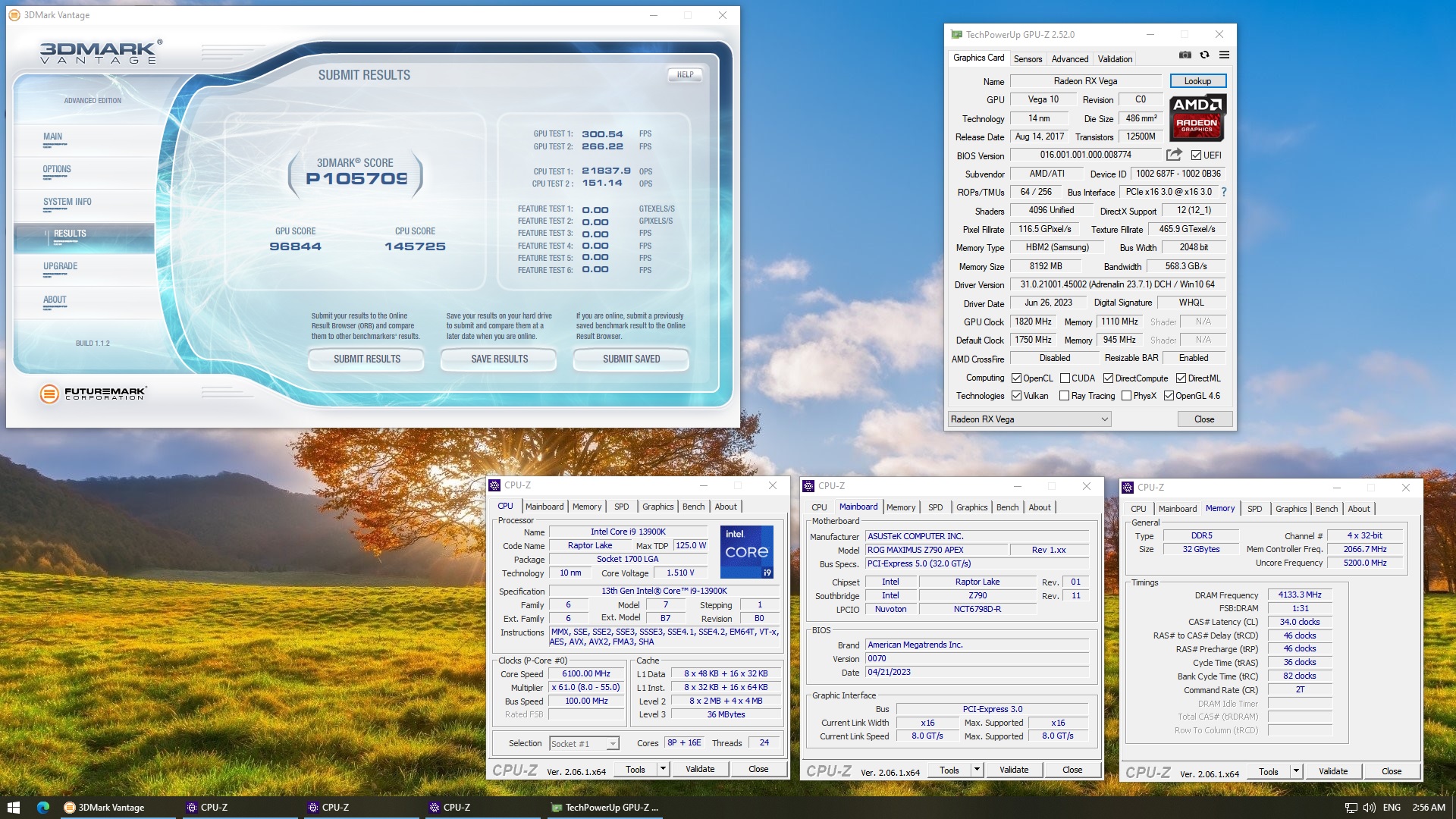Click AMD Radeon Graphics logo in GPU-Z
The height and width of the screenshot is (819, 1456).
point(1197,118)
